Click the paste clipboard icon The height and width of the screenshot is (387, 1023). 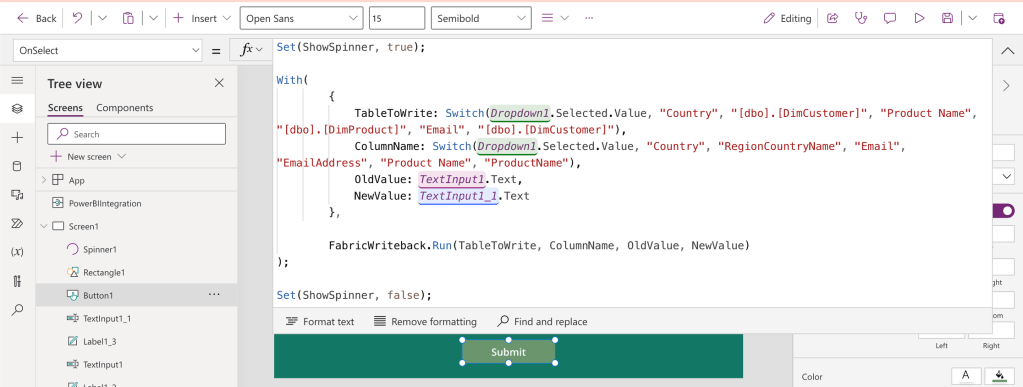point(129,18)
